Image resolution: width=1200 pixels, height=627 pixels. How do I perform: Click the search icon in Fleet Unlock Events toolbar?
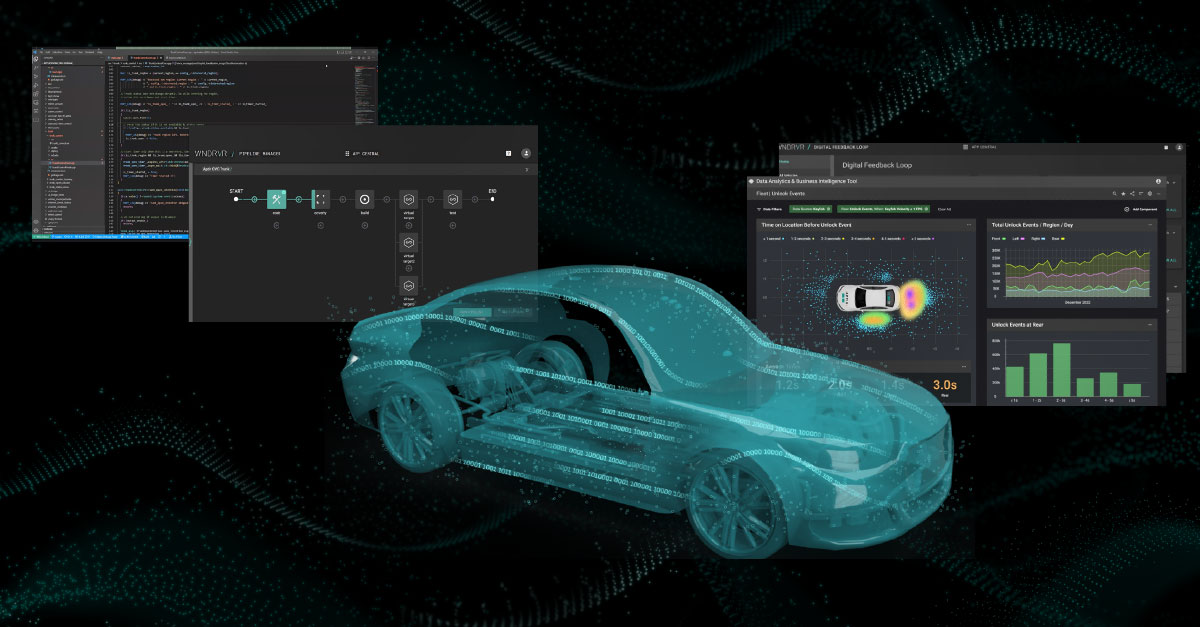(x=1114, y=194)
